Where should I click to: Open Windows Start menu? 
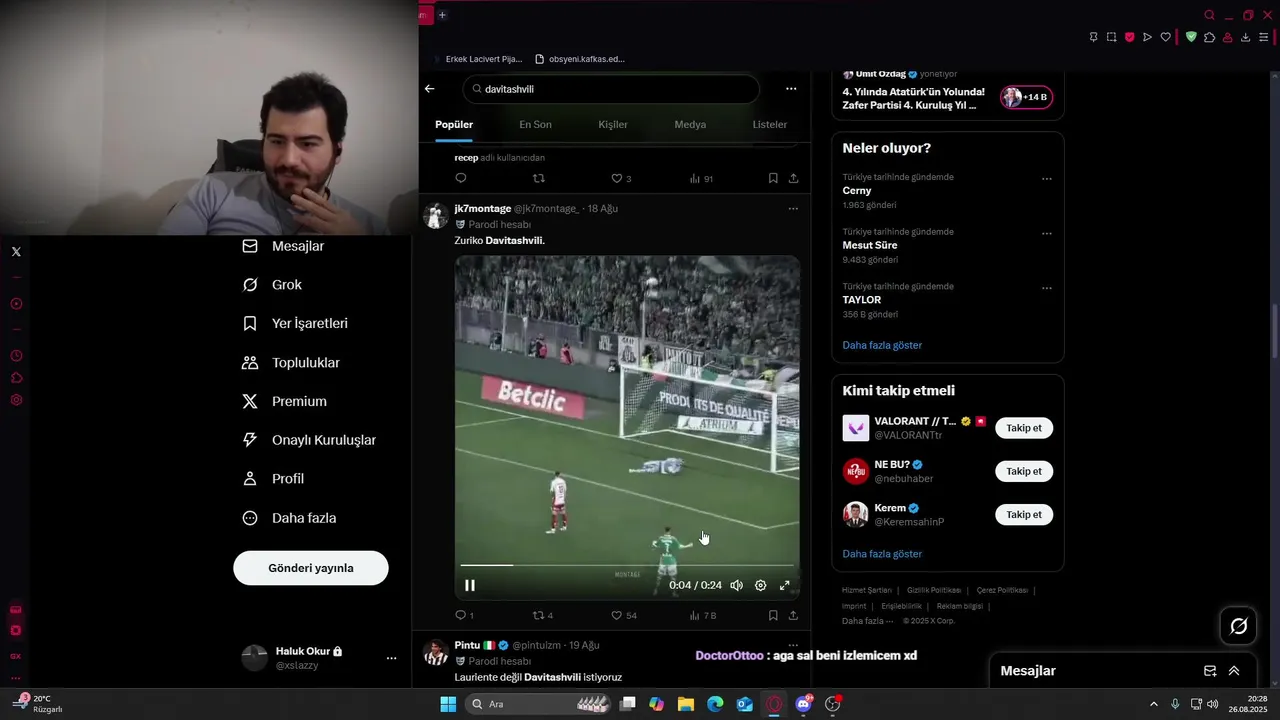[448, 704]
